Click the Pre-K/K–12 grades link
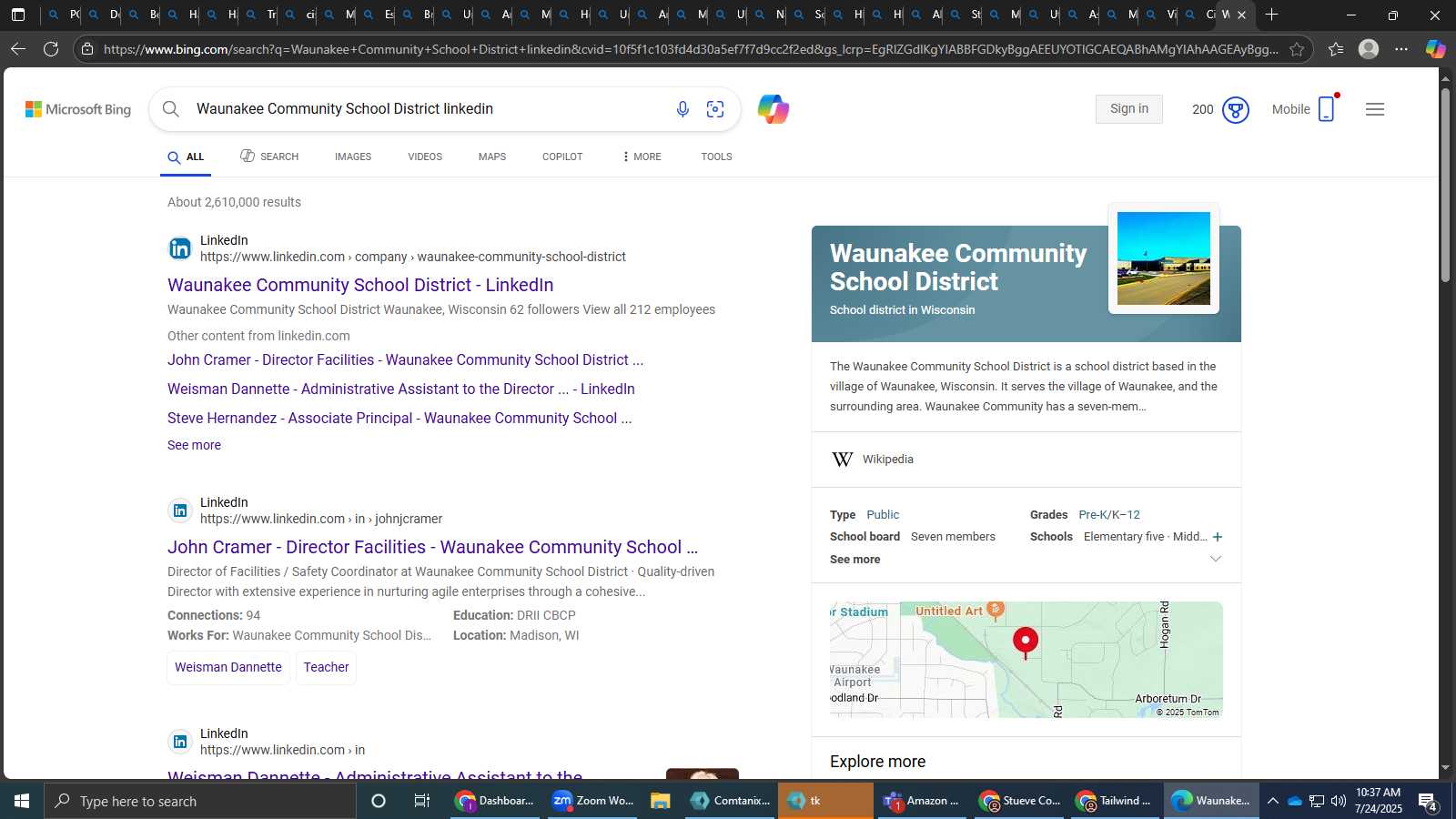 (x=1109, y=515)
